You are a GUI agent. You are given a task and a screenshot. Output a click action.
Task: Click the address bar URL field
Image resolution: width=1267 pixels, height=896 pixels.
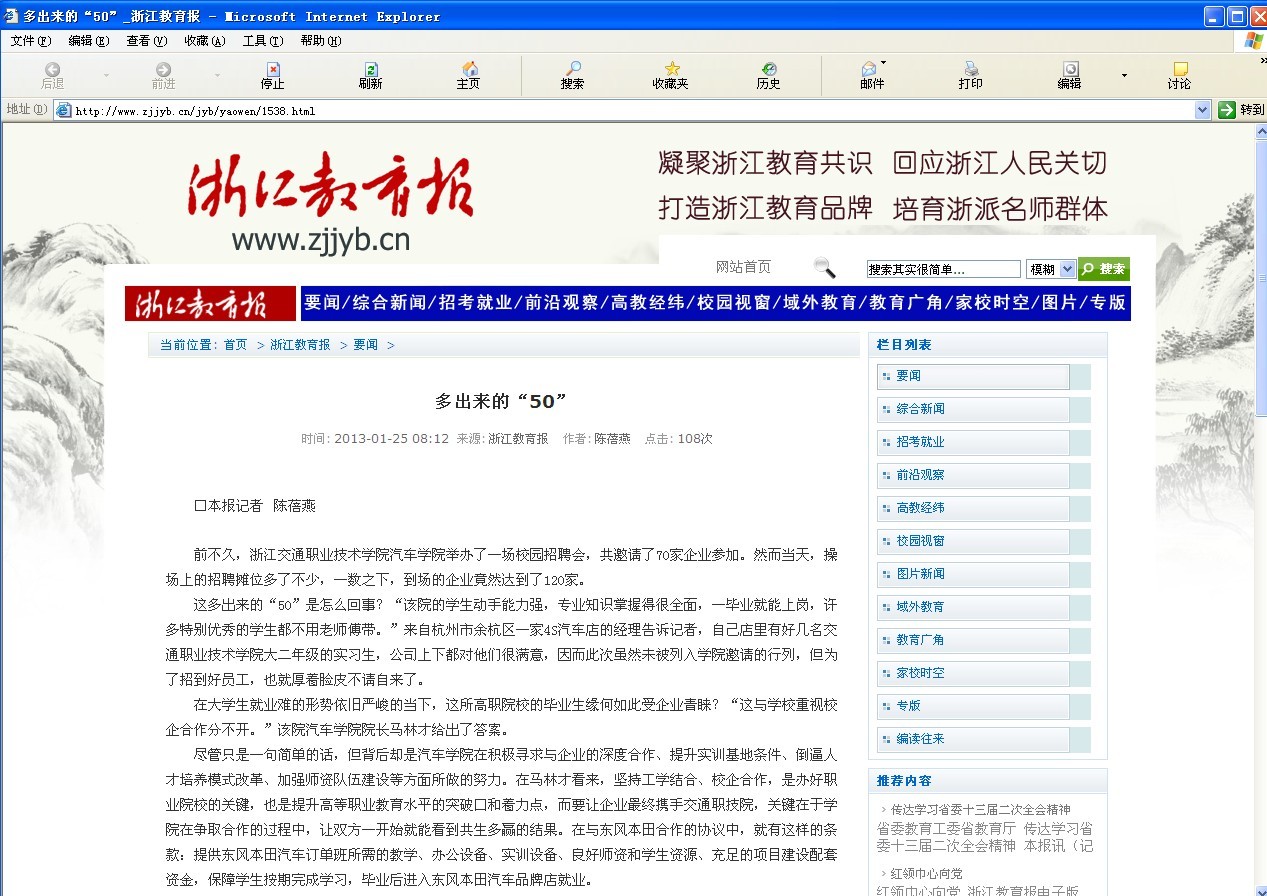pos(633,110)
